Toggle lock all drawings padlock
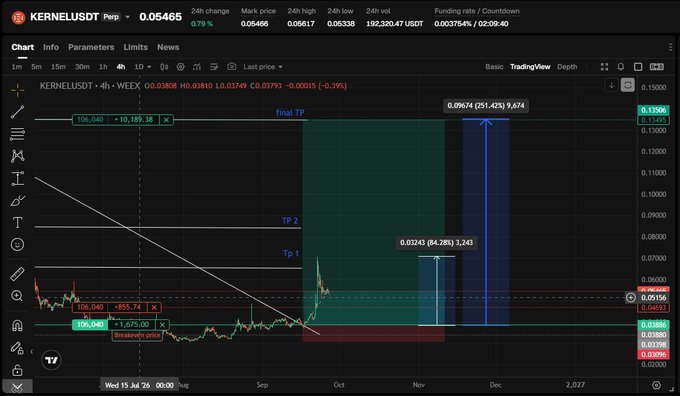680x396 pixels. pos(17,370)
